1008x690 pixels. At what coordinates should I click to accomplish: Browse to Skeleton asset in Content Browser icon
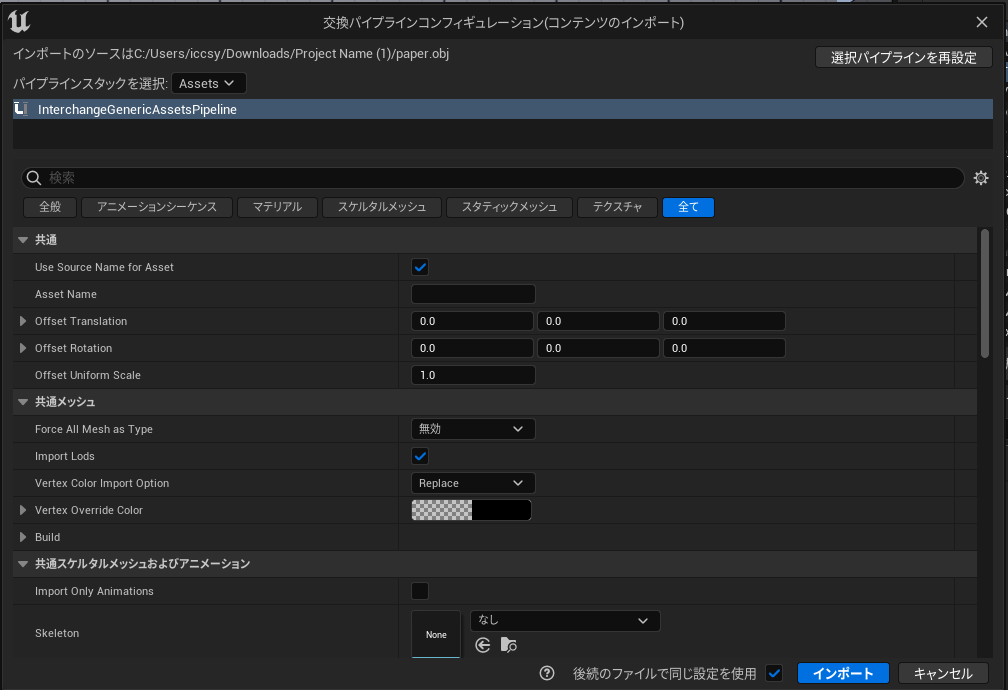coord(508,645)
